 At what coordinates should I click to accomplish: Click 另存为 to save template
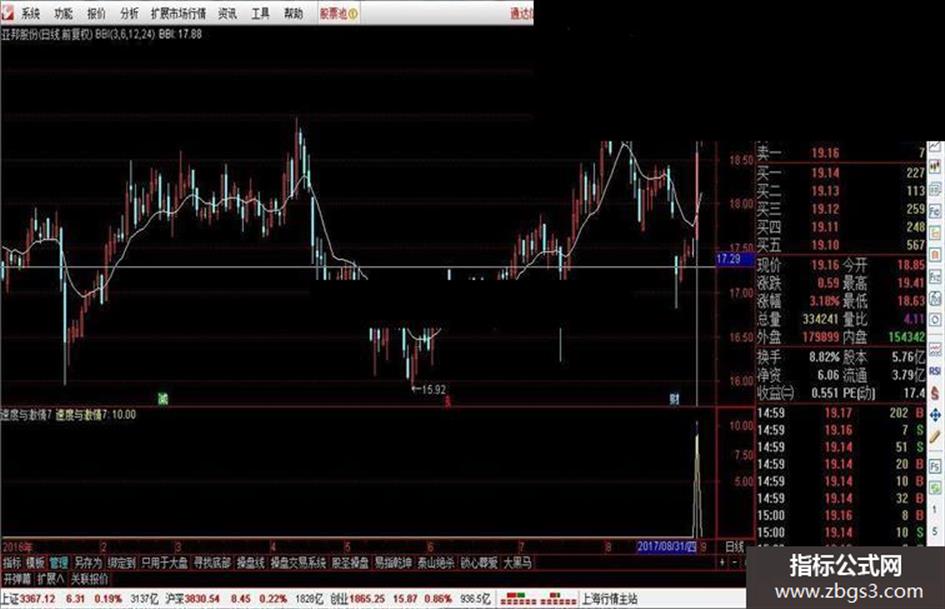(x=88, y=563)
